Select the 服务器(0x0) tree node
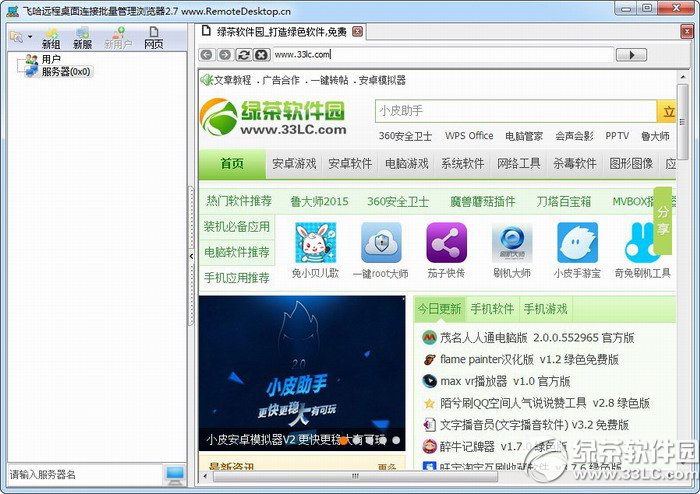This screenshot has height=494, width=700. point(66,71)
